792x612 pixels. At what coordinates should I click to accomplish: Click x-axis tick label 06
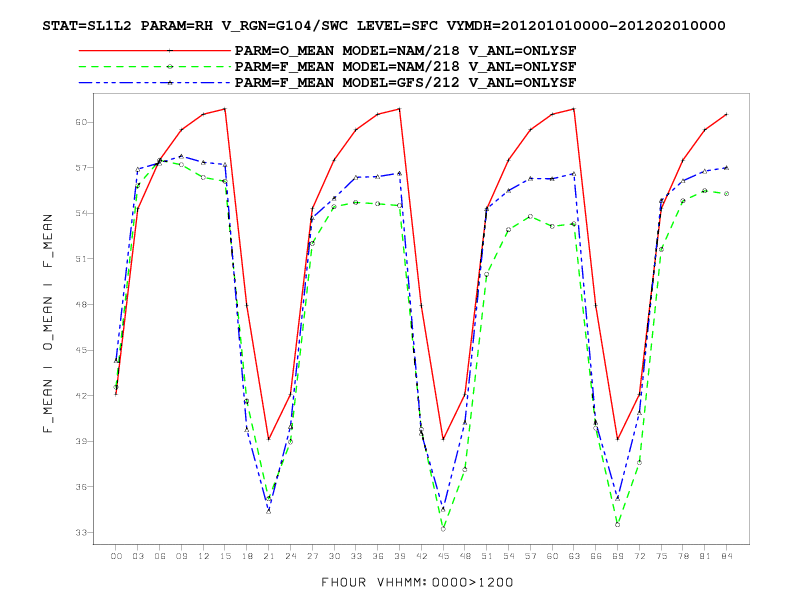coord(160,556)
